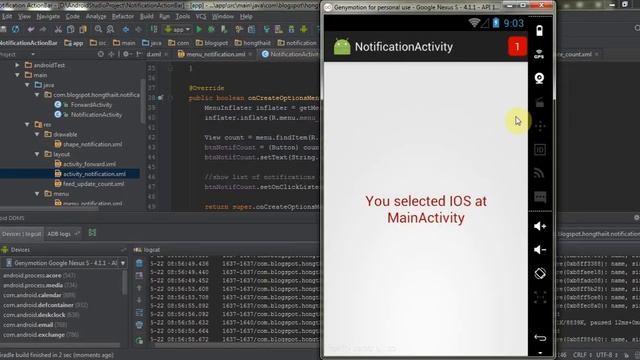The image size is (640, 360).
Task: Click blogspot breadcrumb folder
Action: pyautogui.click(x=211, y=43)
